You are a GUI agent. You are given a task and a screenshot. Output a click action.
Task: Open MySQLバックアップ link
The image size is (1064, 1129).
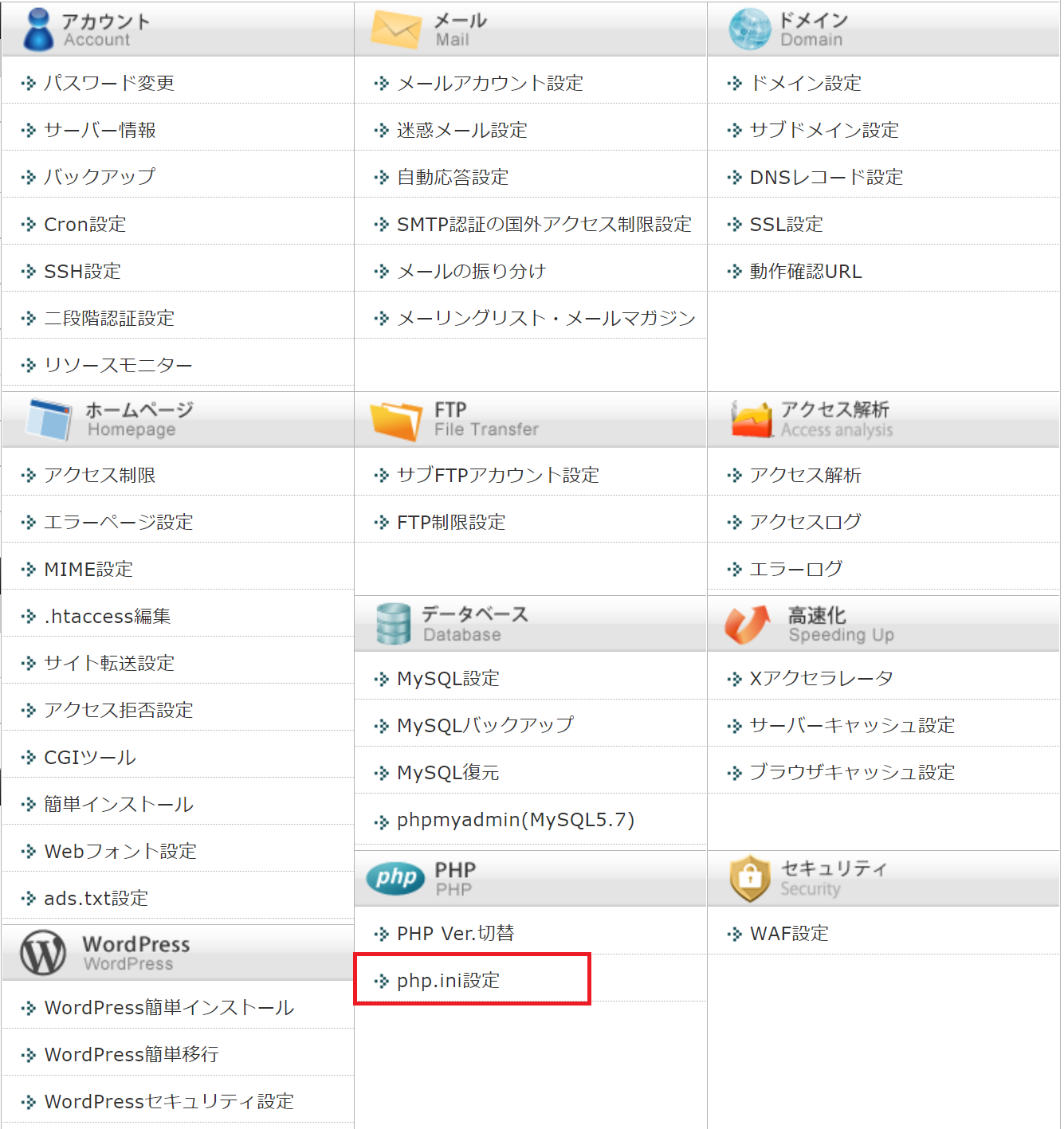point(485,725)
